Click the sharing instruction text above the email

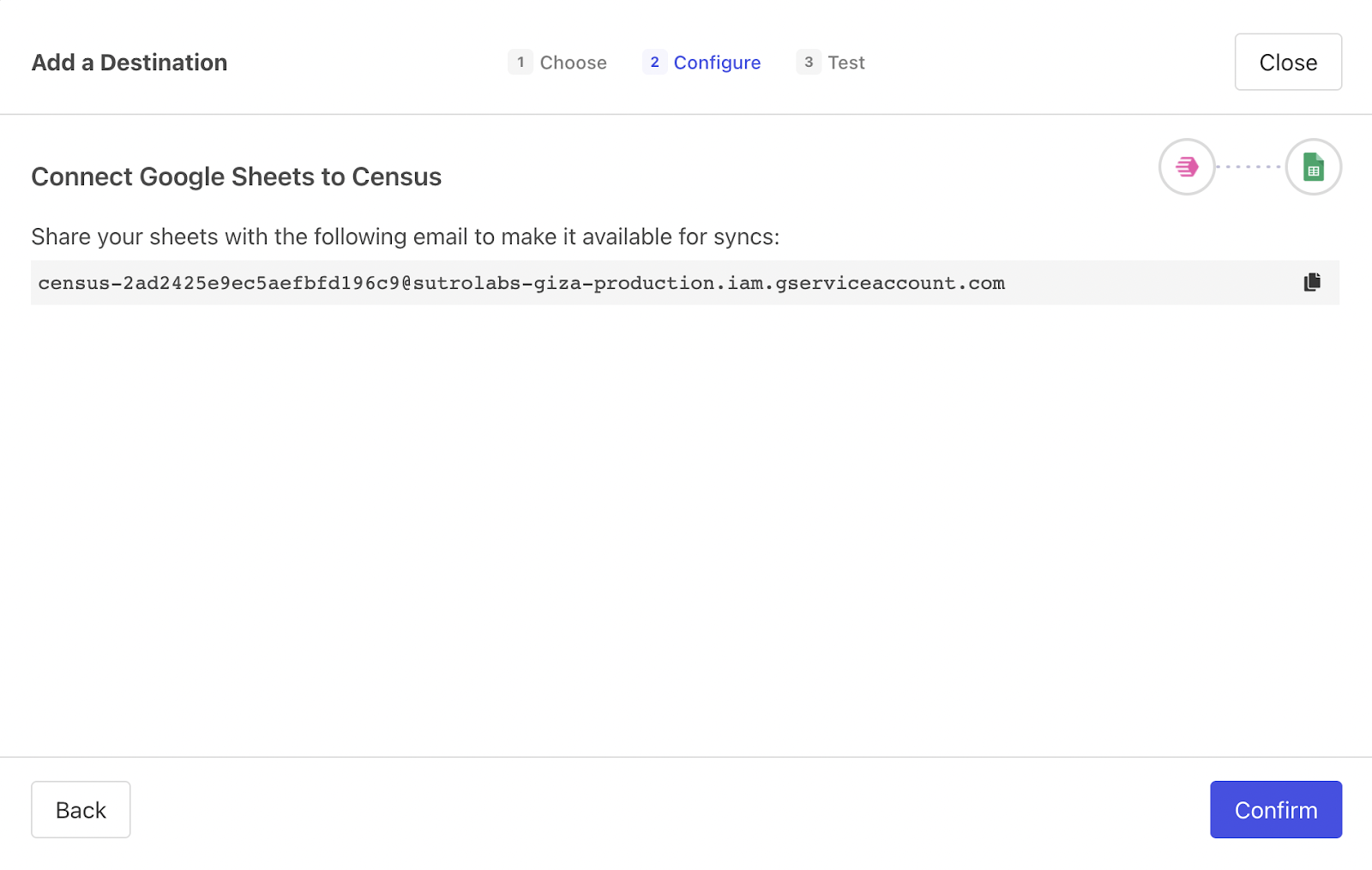coord(406,237)
